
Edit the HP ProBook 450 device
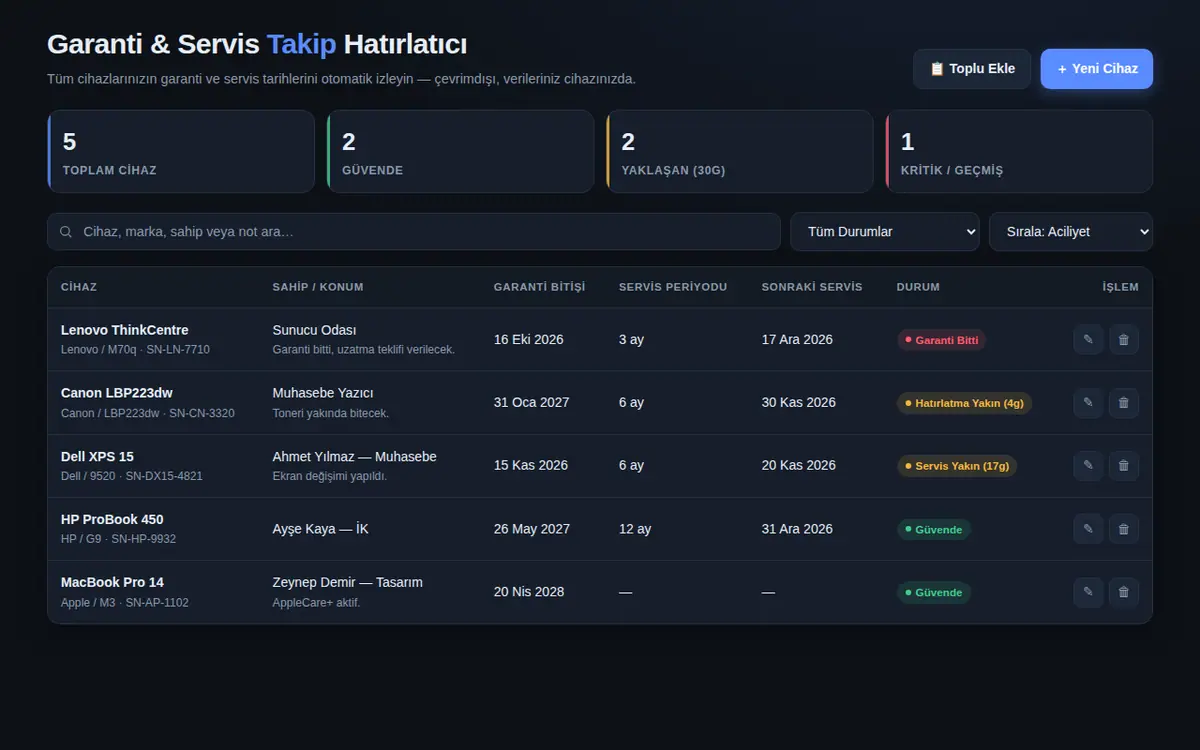1088,529
